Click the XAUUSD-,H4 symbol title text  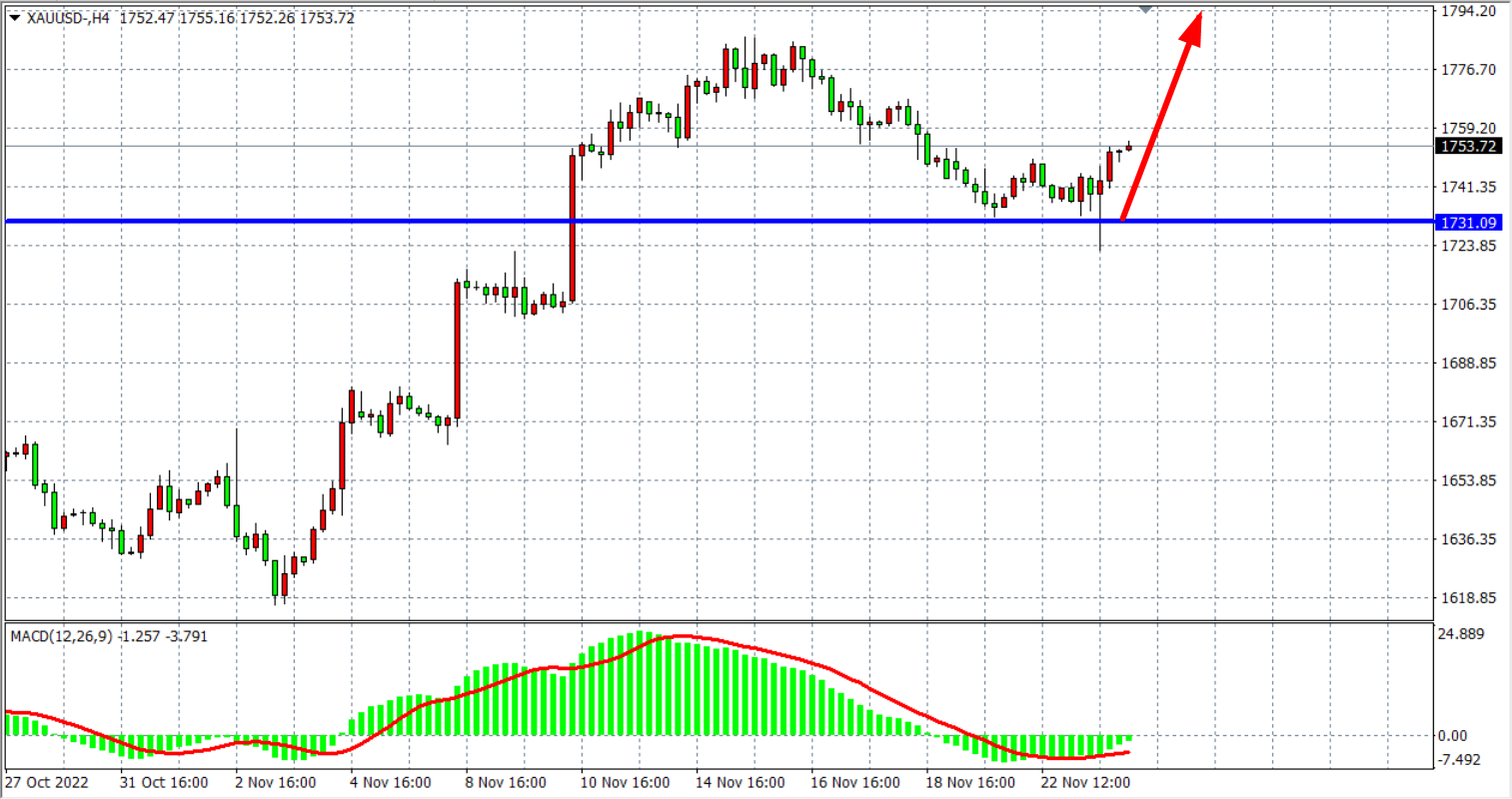pyautogui.click(x=68, y=18)
